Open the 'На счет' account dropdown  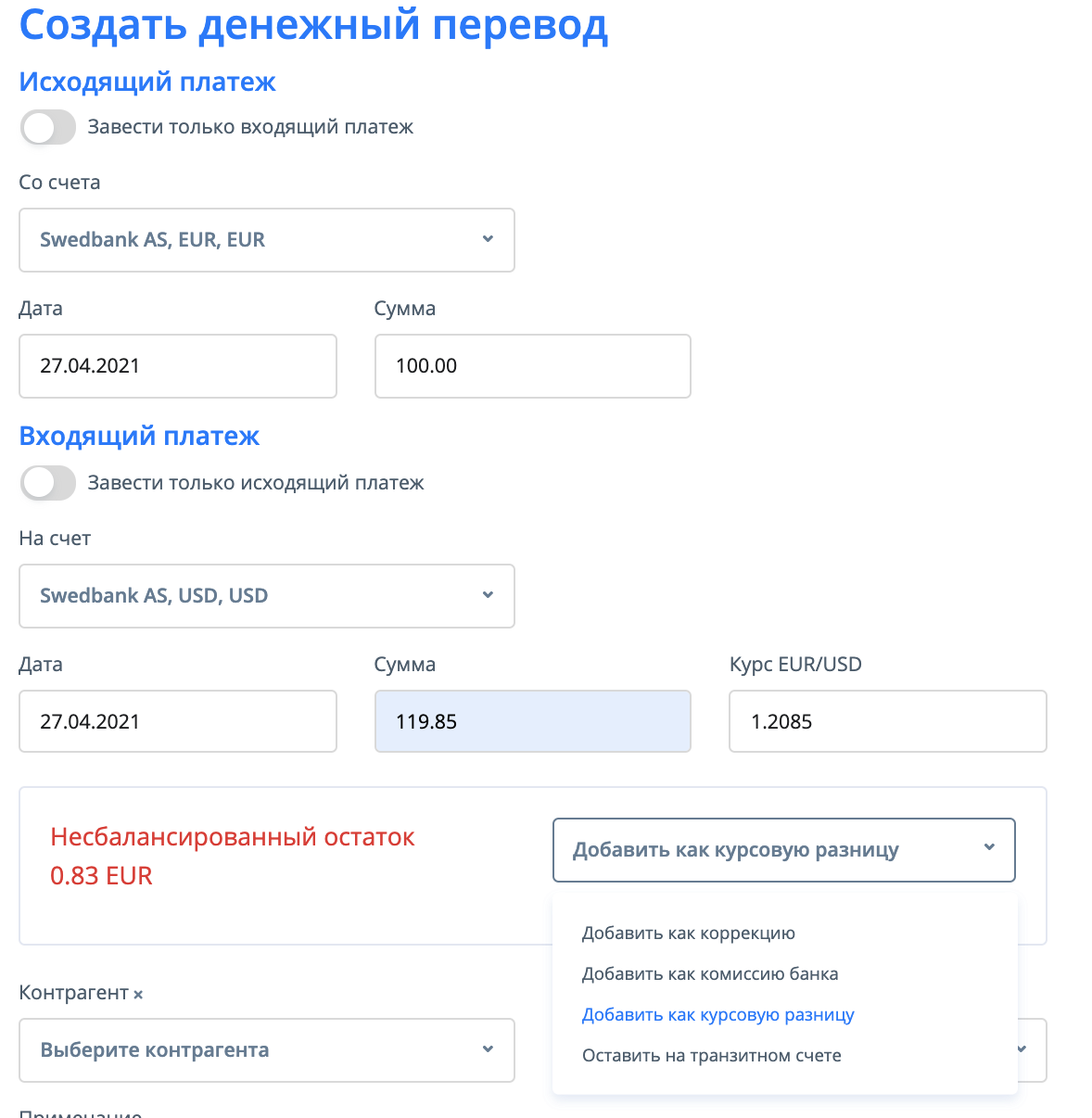pyautogui.click(x=266, y=596)
